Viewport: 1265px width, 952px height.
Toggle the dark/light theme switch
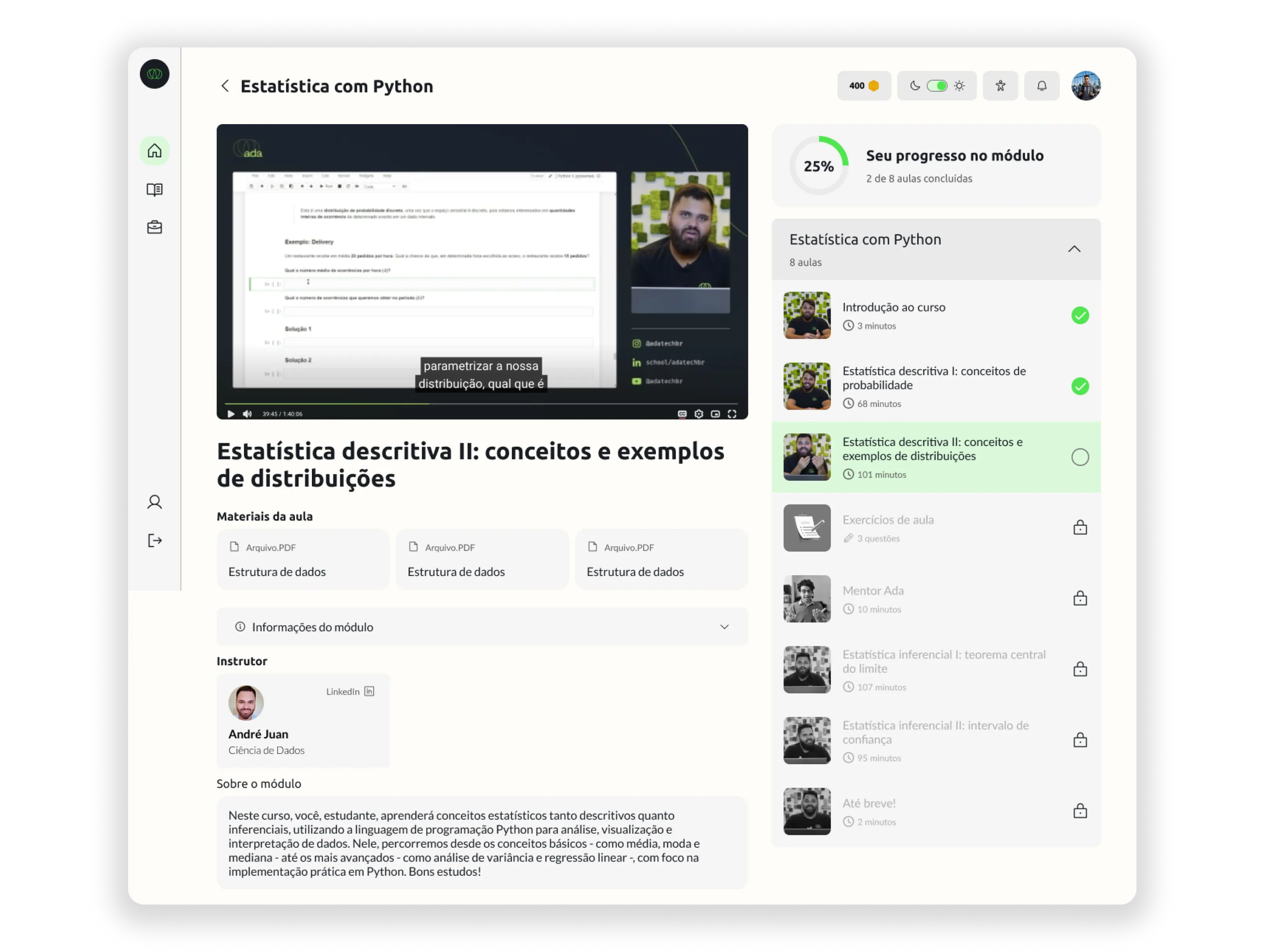pyautogui.click(x=937, y=86)
